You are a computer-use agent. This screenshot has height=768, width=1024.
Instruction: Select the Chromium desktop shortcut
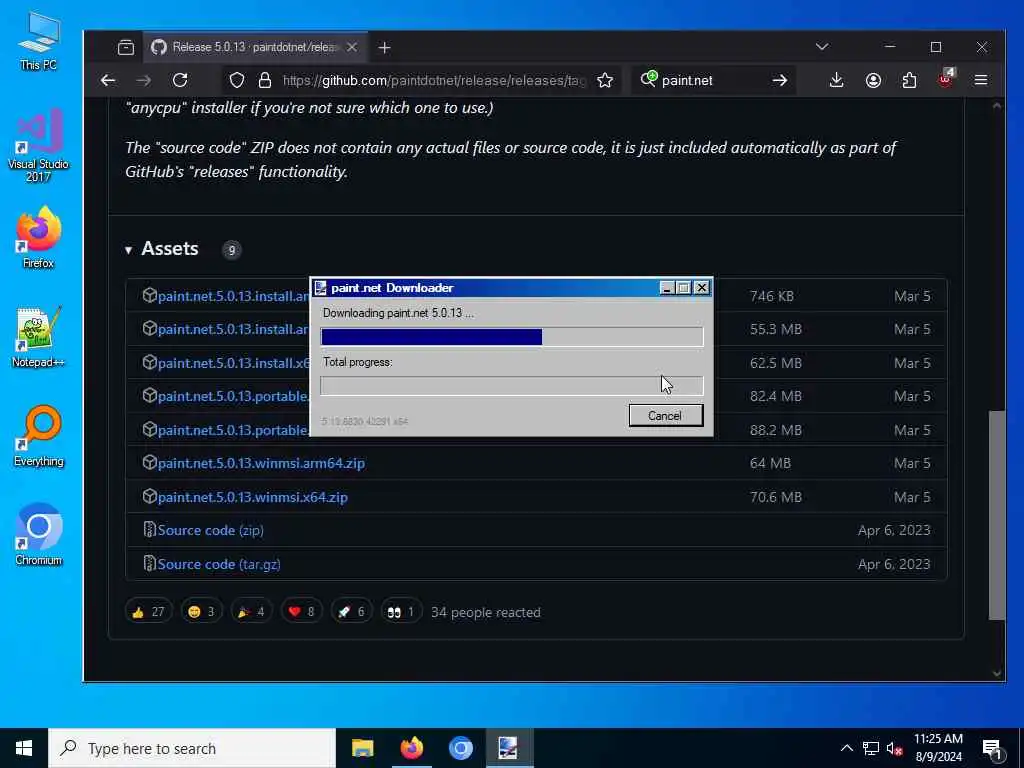39,534
